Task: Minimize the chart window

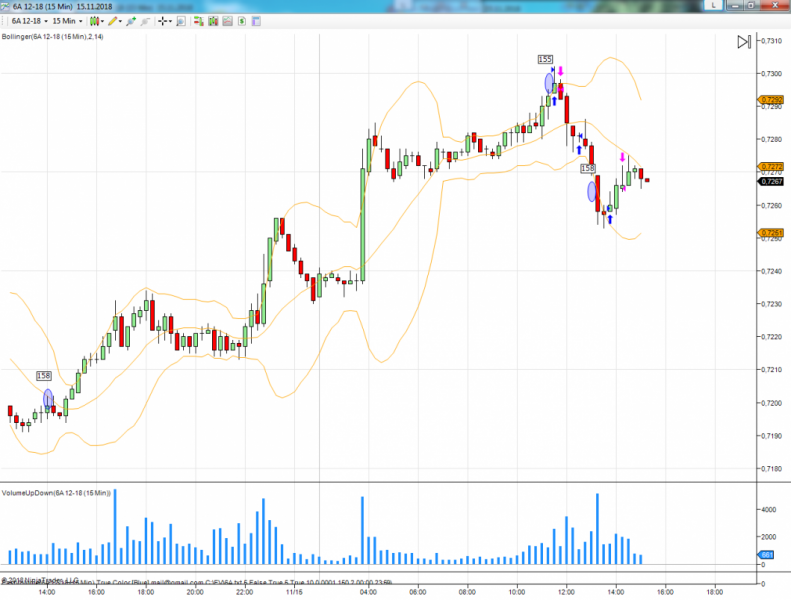Action: (736, 5)
